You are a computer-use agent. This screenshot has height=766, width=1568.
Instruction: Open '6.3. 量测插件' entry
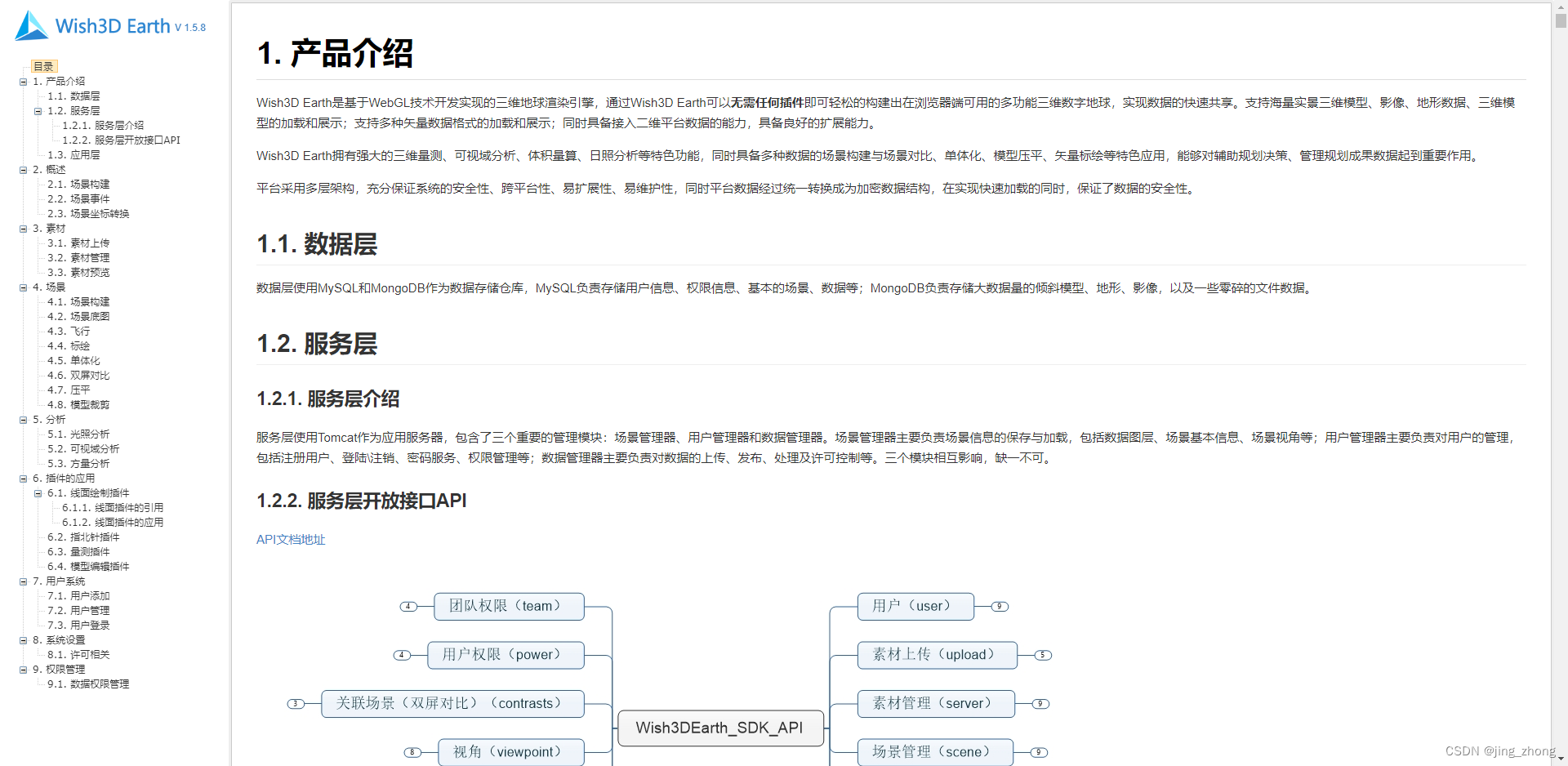(78, 552)
